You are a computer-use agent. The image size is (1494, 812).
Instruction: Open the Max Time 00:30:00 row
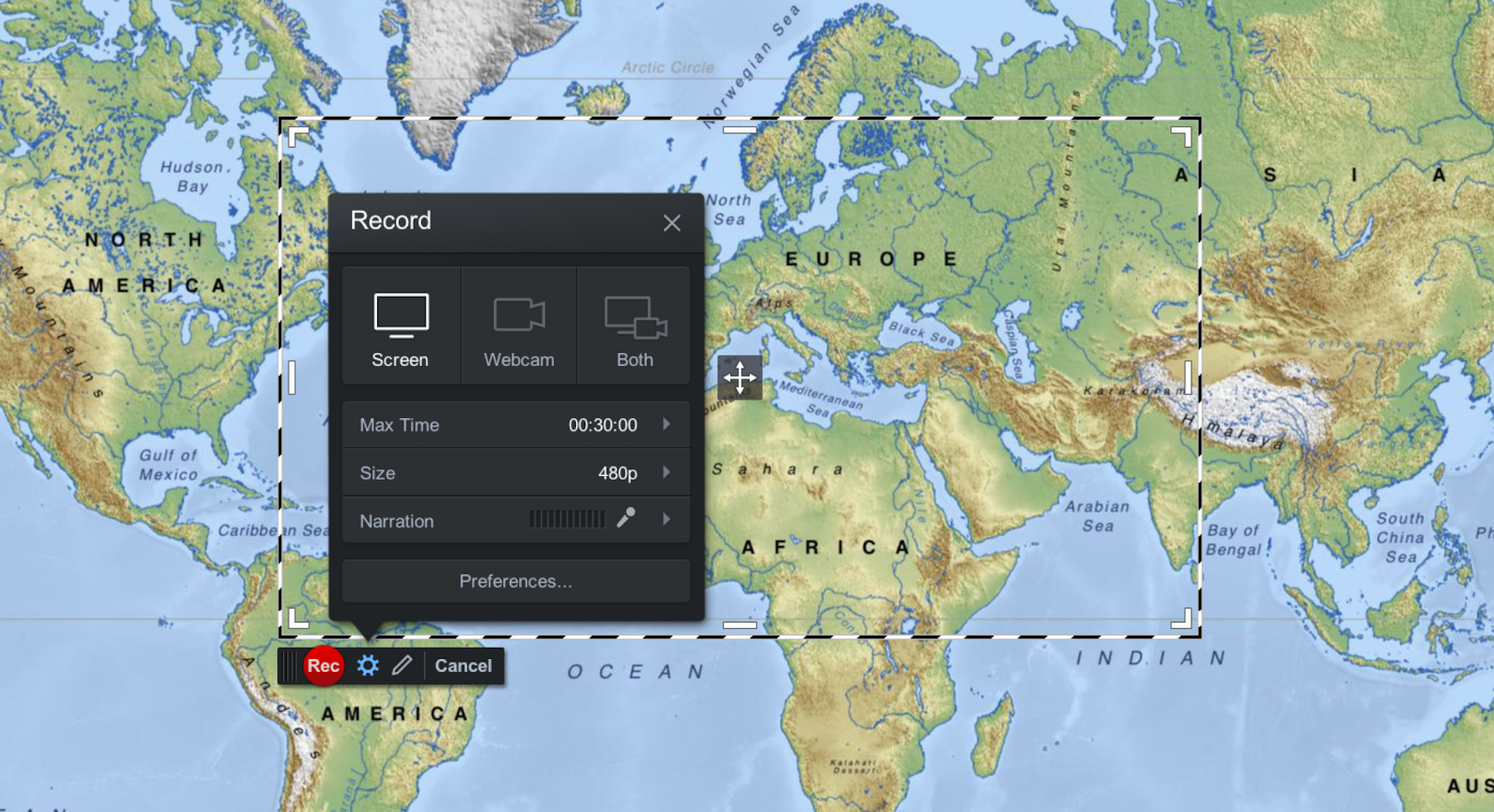[x=516, y=425]
